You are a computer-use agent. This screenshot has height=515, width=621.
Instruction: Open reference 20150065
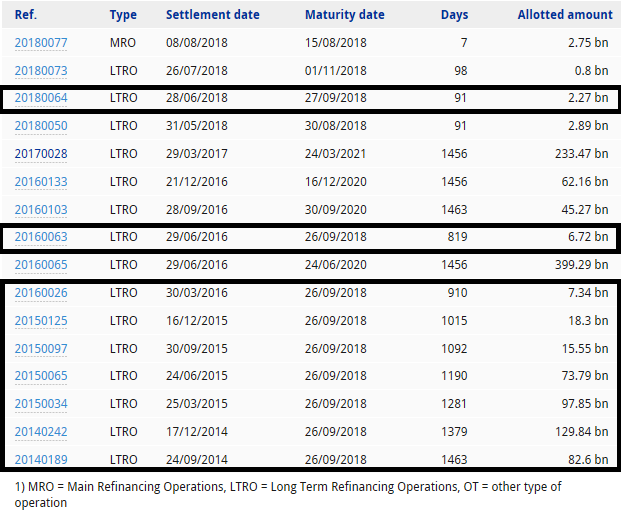tap(41, 376)
